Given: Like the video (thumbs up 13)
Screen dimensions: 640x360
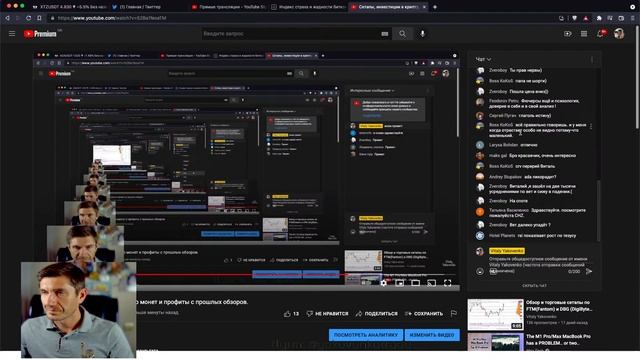Looking at the screenshot, I should (291, 313).
